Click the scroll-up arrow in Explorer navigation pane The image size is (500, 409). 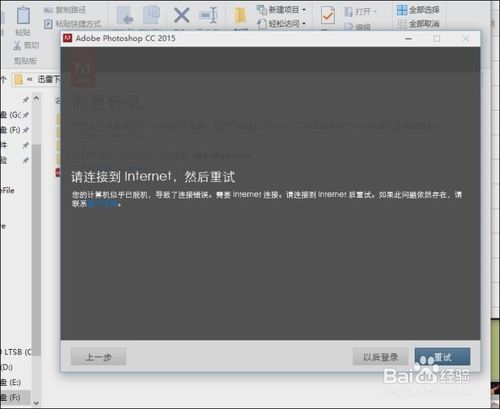click(36, 98)
